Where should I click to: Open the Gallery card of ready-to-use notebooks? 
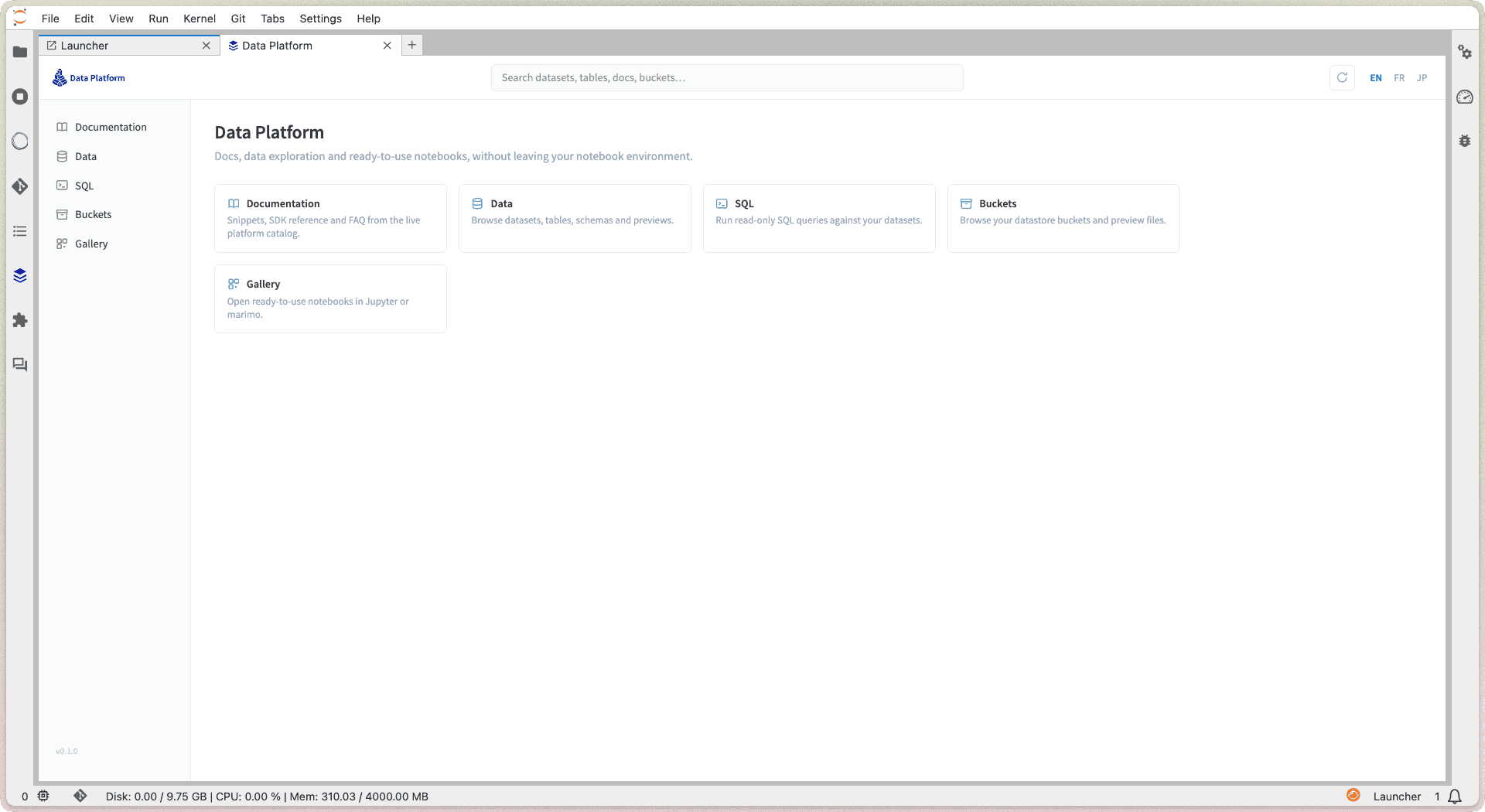pos(330,299)
